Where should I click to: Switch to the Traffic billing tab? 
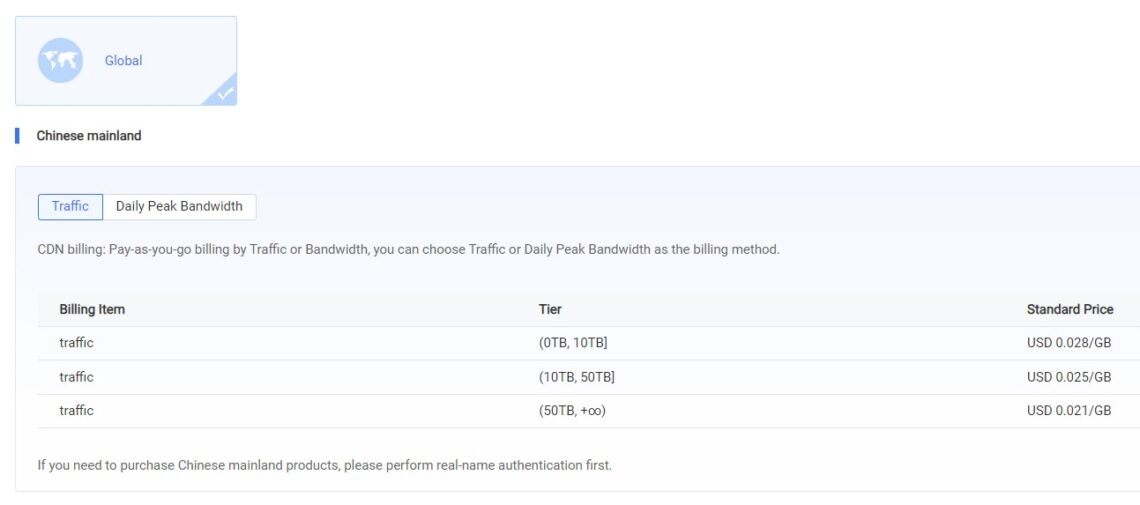(x=70, y=206)
